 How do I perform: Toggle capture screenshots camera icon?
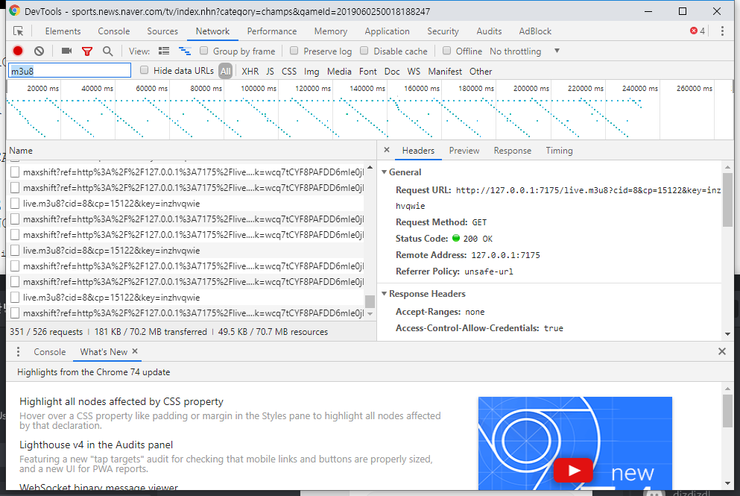point(67,51)
